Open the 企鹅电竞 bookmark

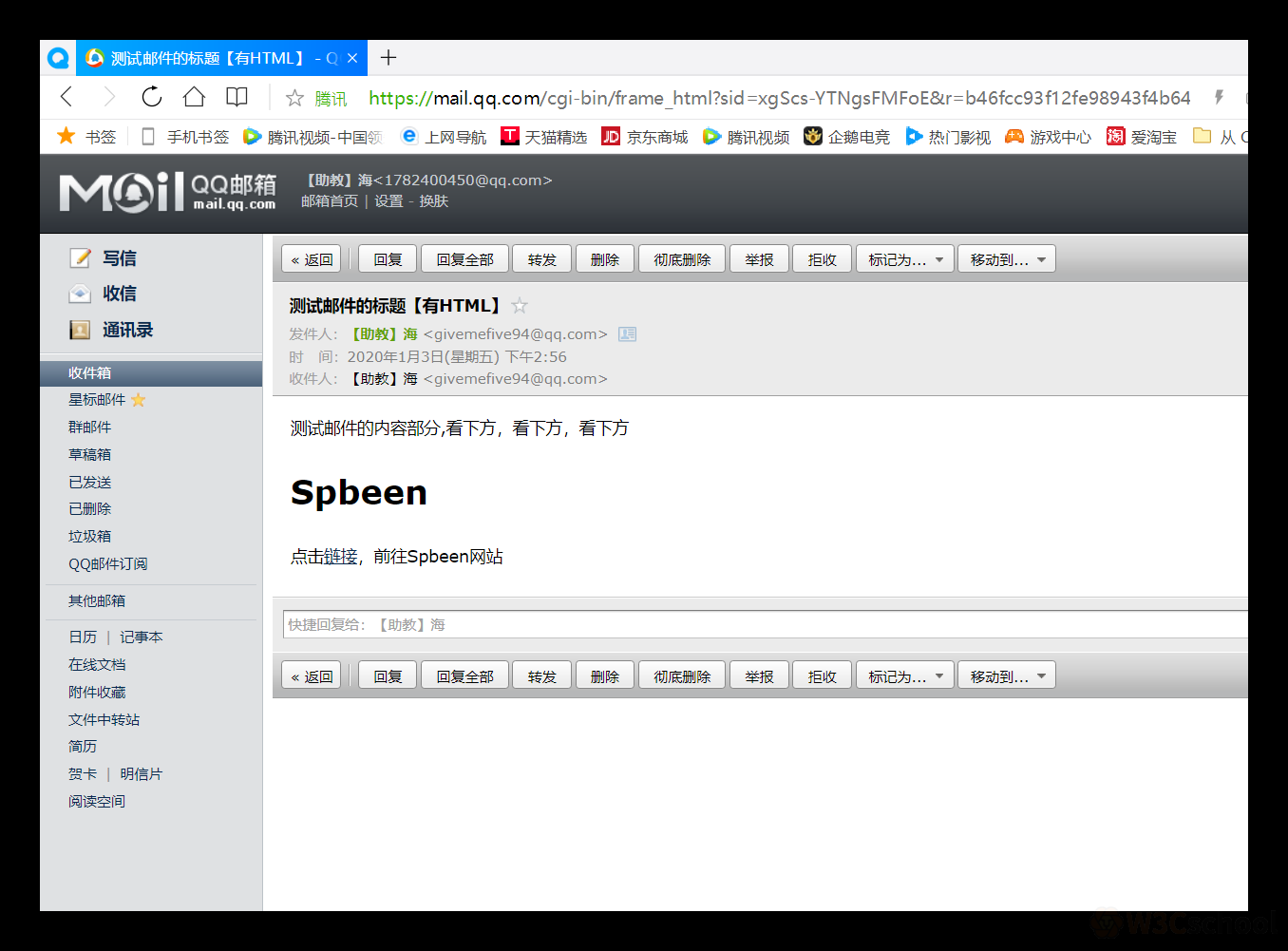(847, 137)
